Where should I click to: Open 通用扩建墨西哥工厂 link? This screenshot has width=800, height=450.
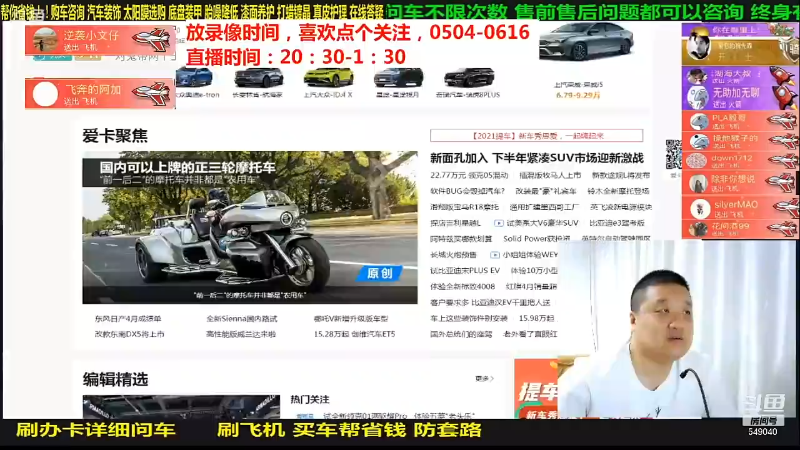click(x=544, y=207)
